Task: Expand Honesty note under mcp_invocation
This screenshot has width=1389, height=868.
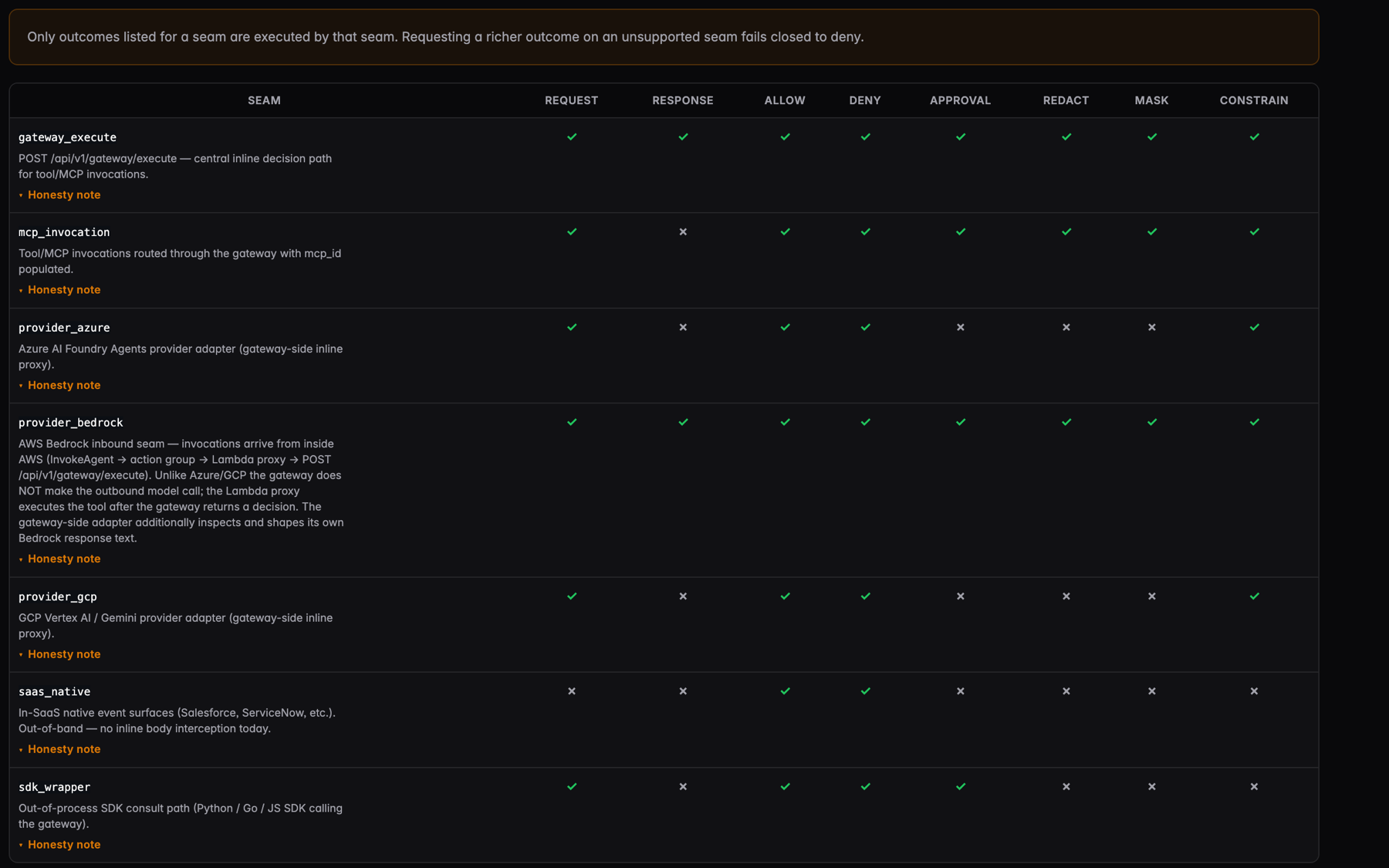Action: (60, 290)
